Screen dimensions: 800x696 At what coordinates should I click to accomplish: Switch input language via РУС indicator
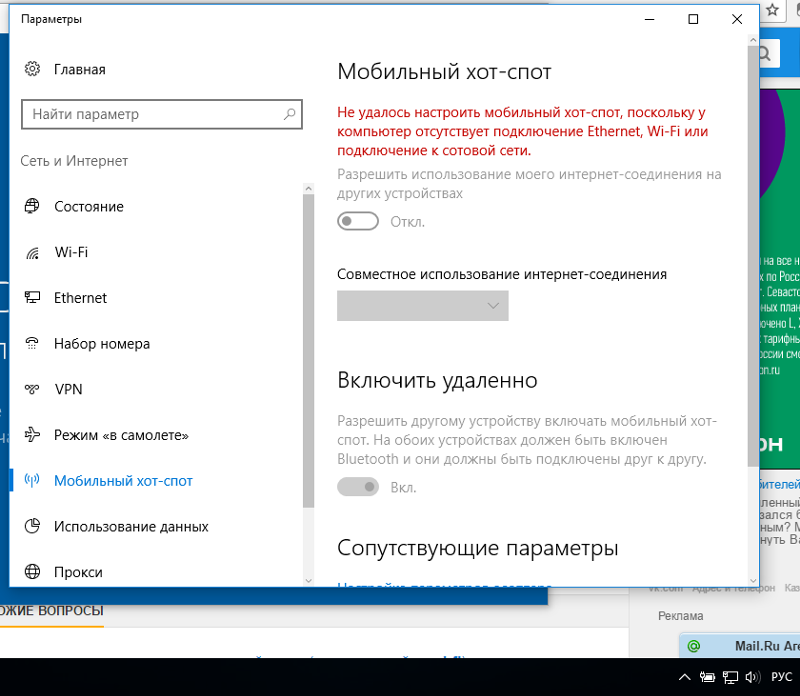pos(781,677)
